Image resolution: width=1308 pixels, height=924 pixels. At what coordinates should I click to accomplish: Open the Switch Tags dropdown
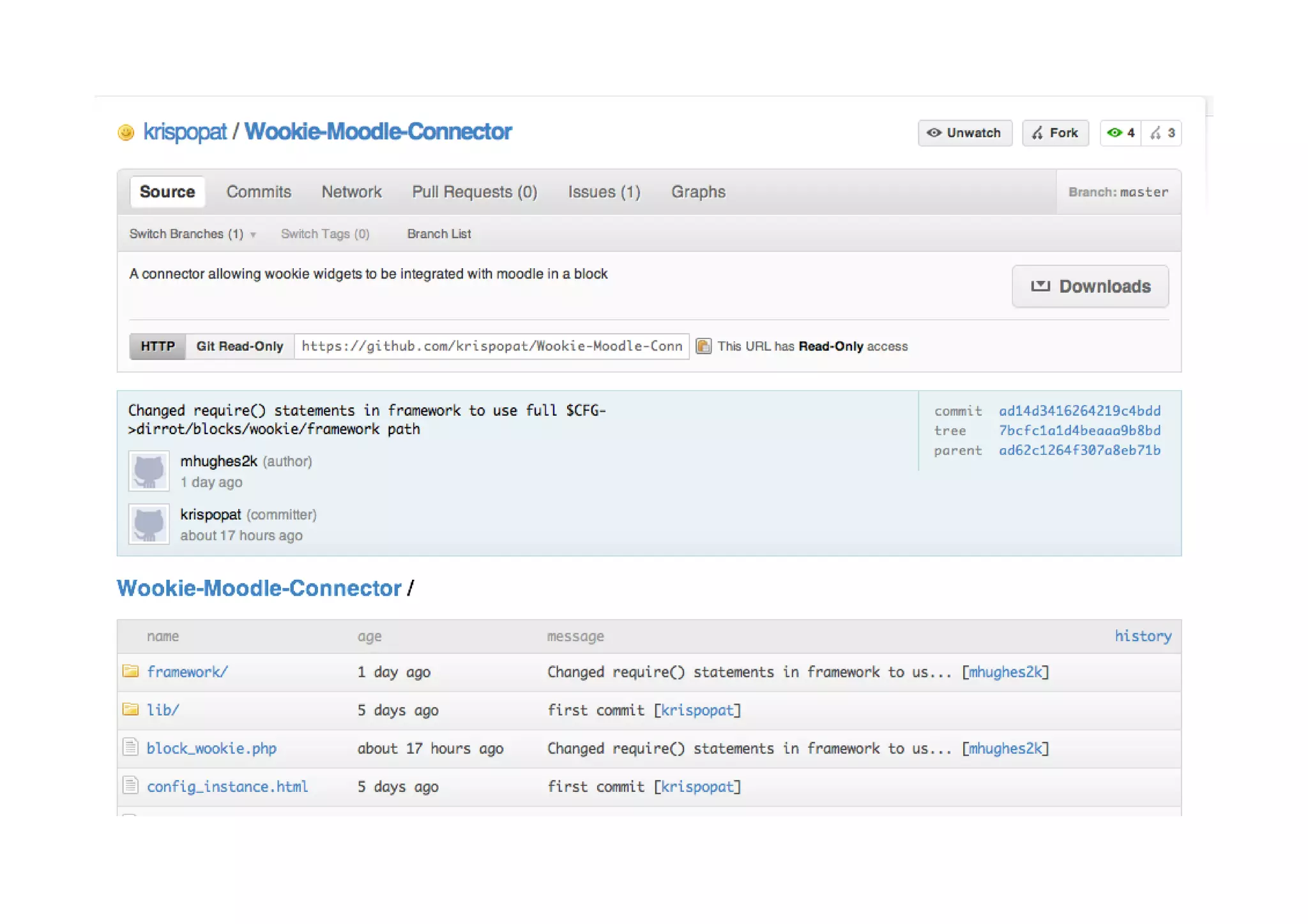click(324, 234)
